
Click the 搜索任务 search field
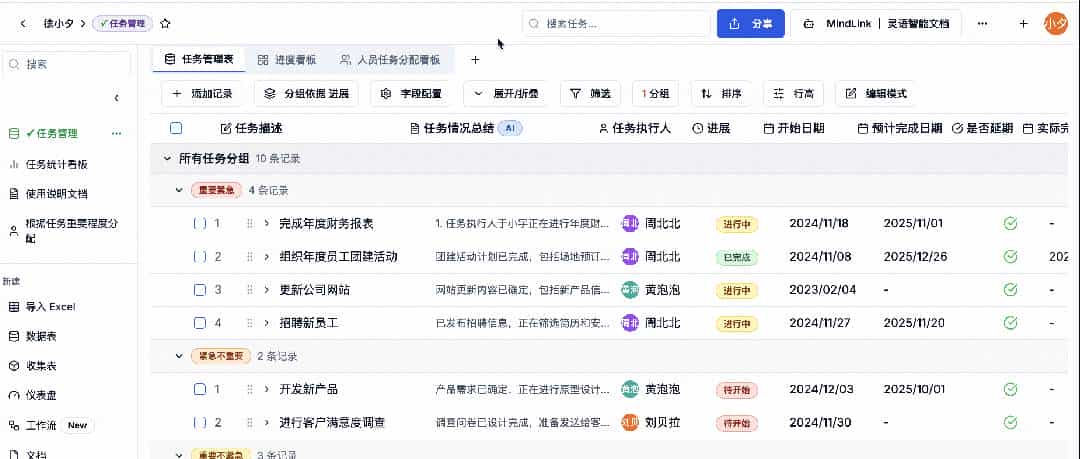pyautogui.click(x=616, y=23)
